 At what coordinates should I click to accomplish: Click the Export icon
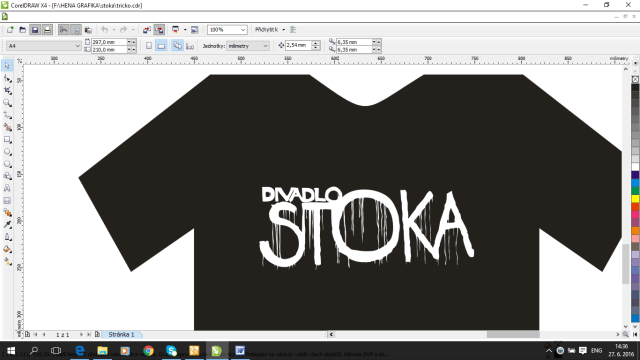(x=159, y=30)
